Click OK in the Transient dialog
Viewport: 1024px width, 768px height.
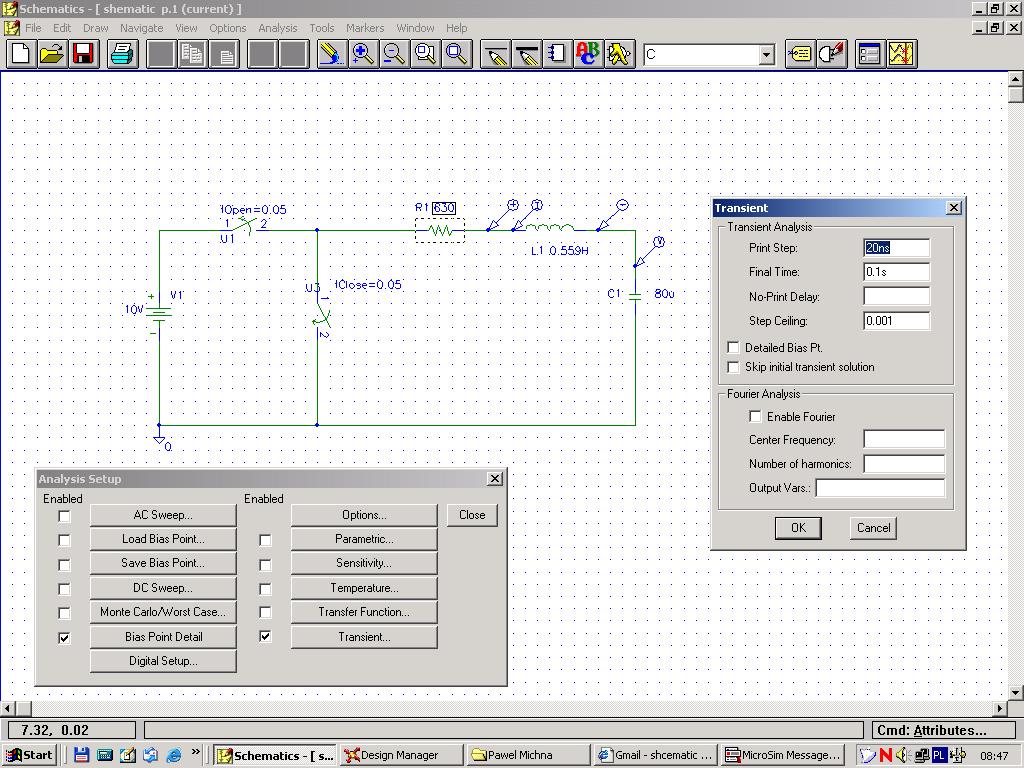pos(798,528)
